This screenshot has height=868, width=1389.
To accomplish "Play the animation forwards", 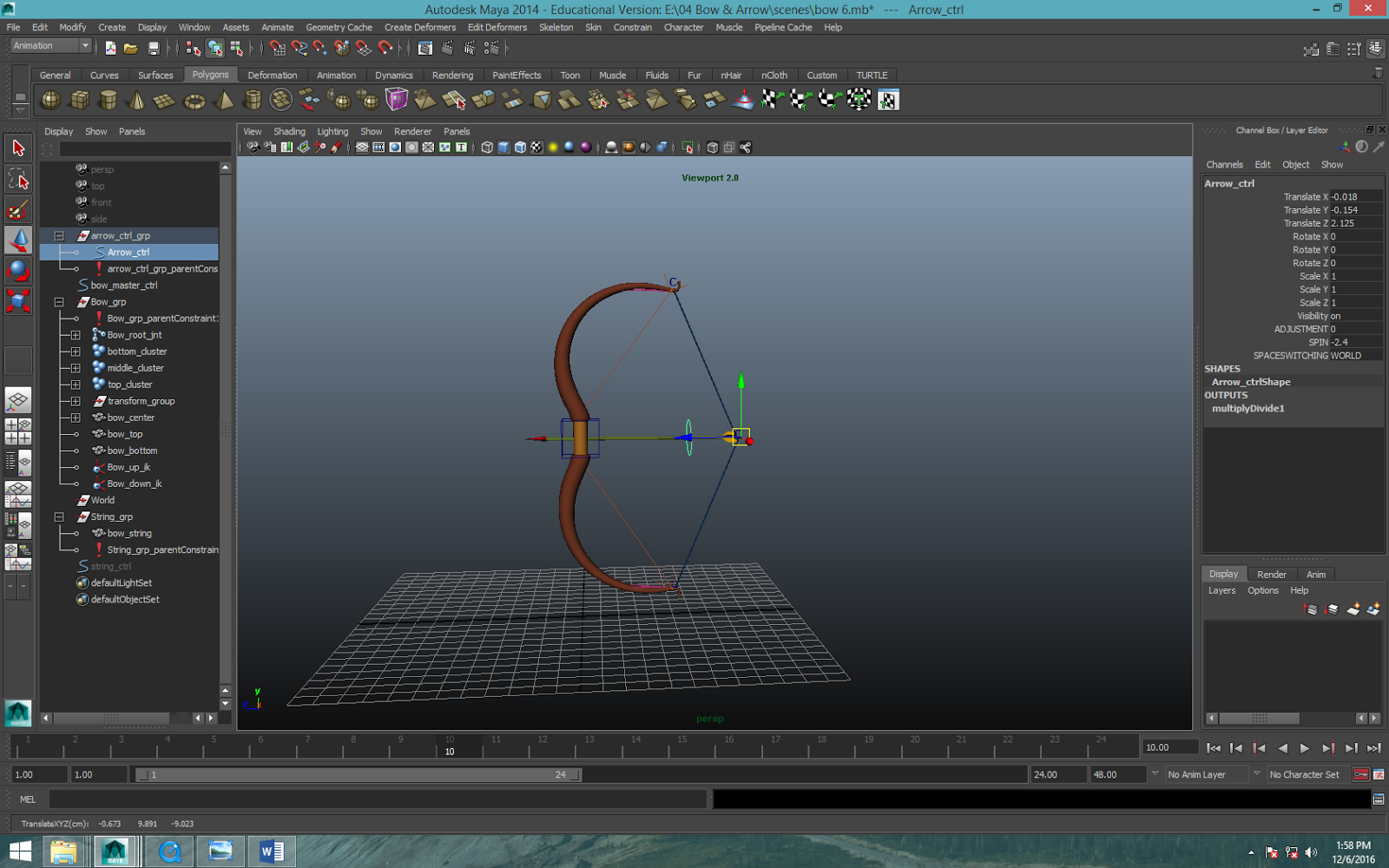I will coord(1305,748).
